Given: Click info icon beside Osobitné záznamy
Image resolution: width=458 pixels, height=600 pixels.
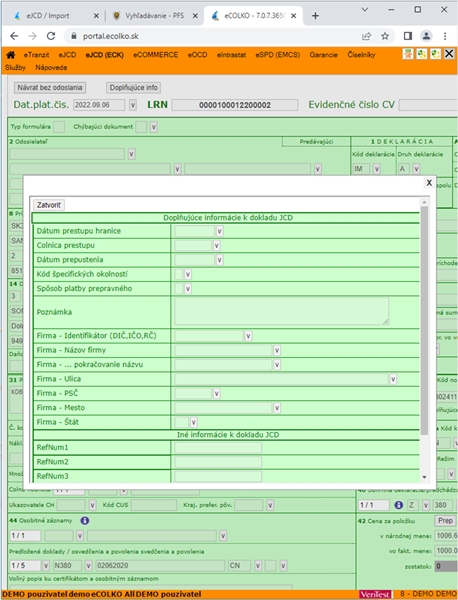Looking at the screenshot, I should point(85,520).
